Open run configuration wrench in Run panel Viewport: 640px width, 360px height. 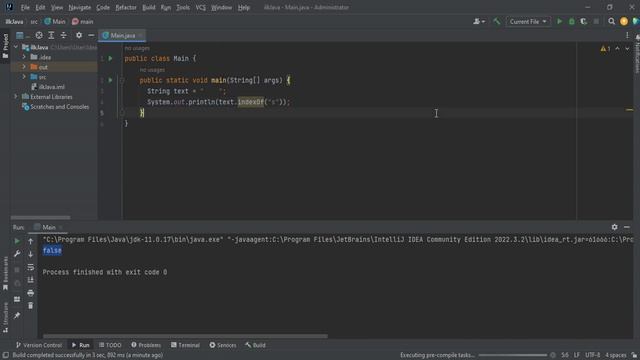17,254
